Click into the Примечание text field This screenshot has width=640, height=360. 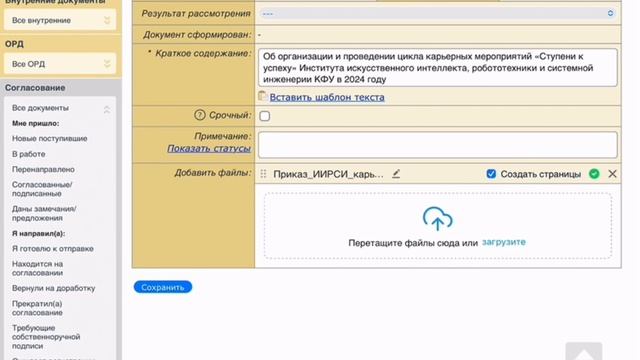(x=438, y=145)
